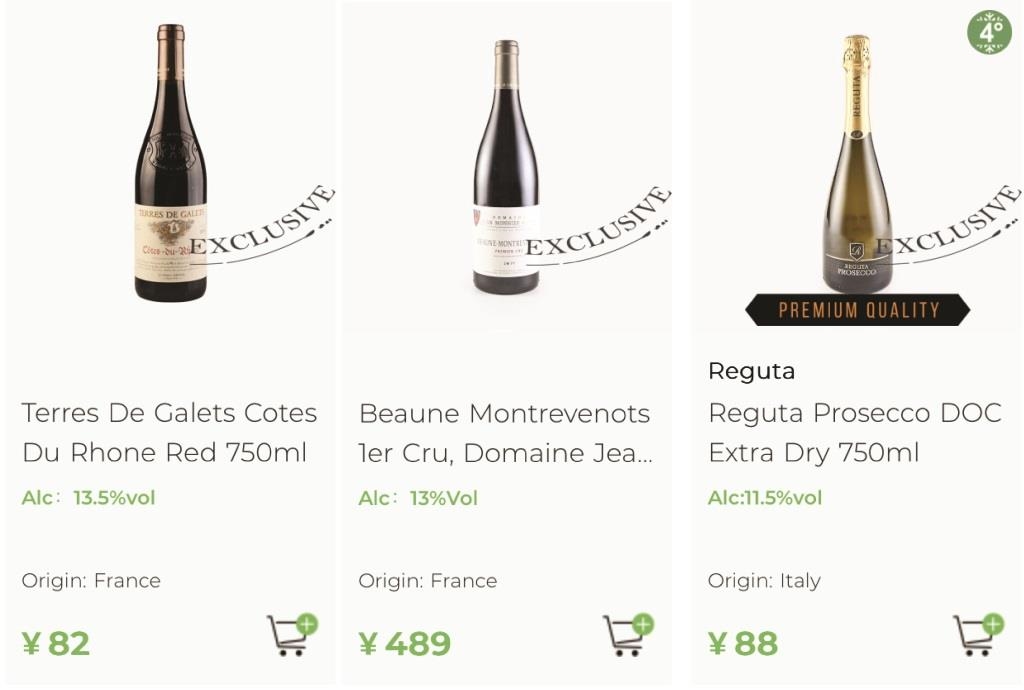Add Reguta Prosecco to cart

click(978, 635)
